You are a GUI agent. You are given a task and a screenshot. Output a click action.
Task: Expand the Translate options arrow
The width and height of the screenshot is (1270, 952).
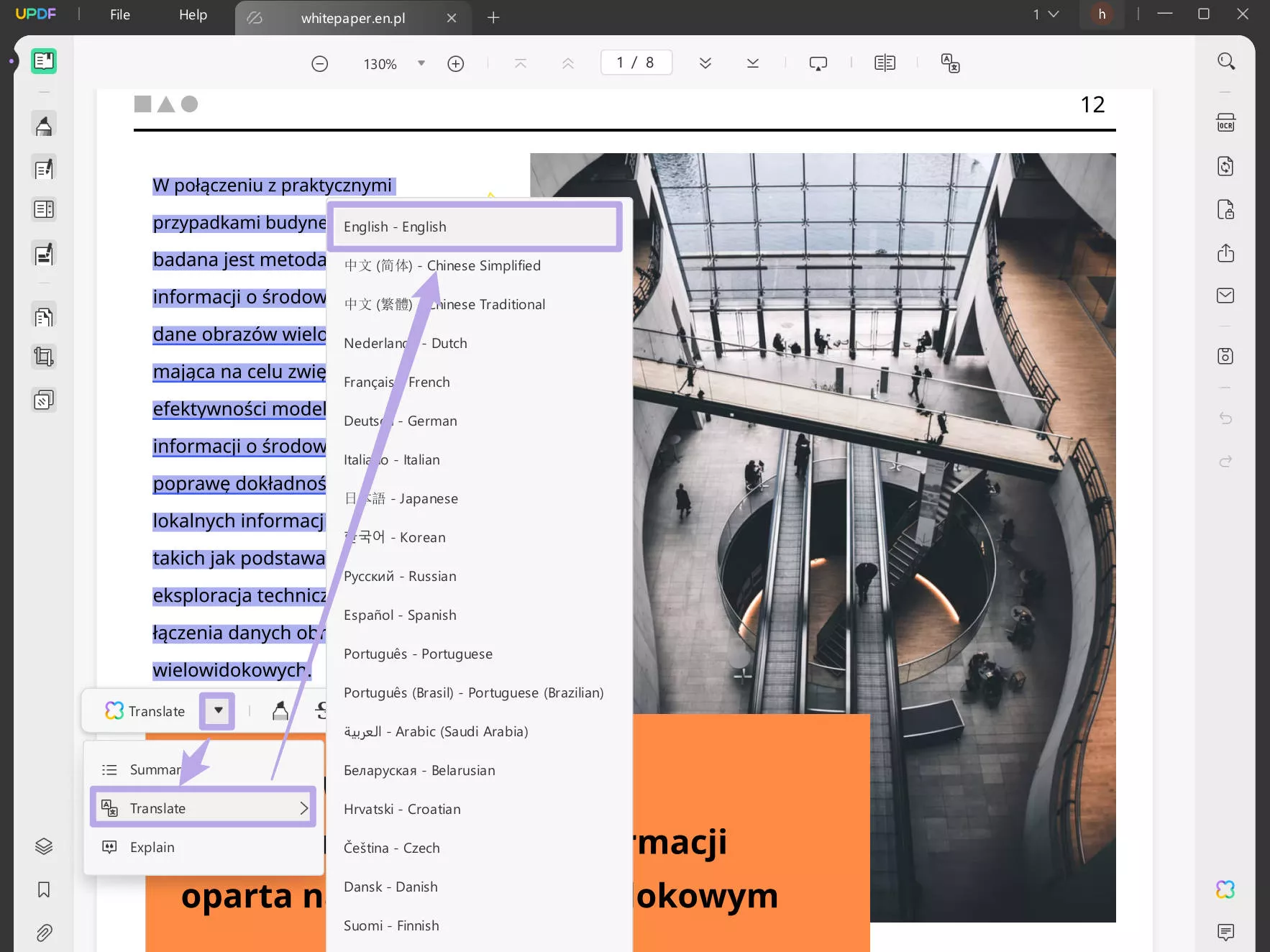point(216,710)
